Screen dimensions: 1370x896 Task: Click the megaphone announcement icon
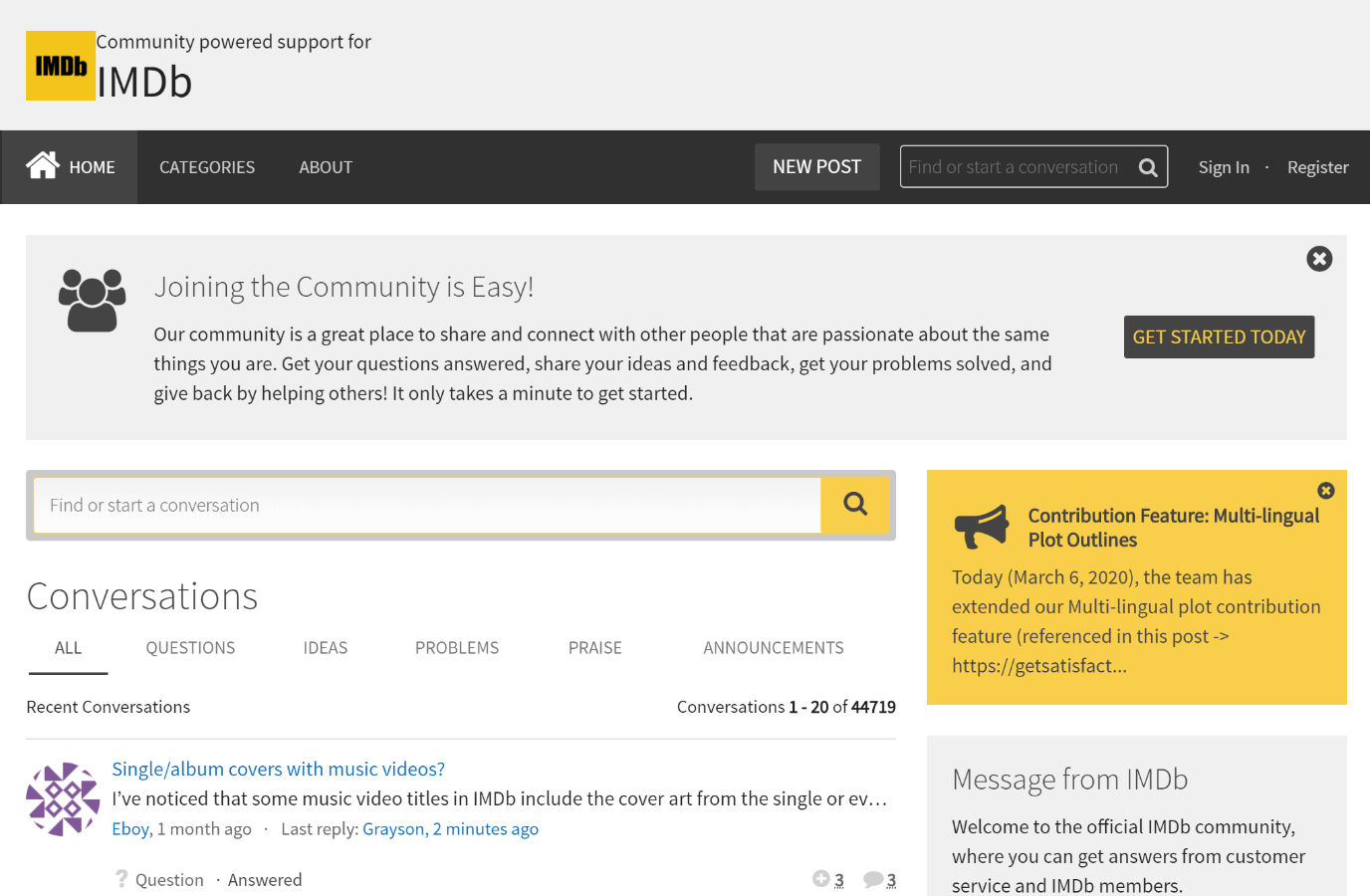click(x=982, y=527)
